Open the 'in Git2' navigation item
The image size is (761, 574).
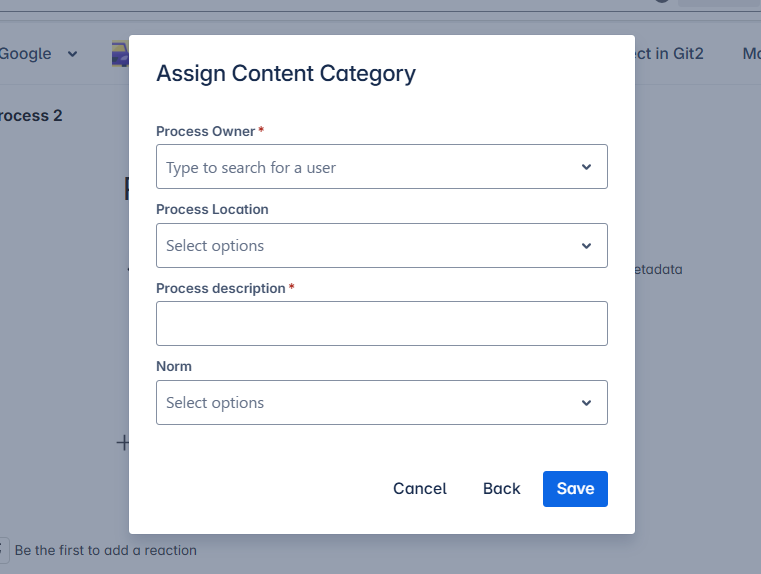point(668,54)
